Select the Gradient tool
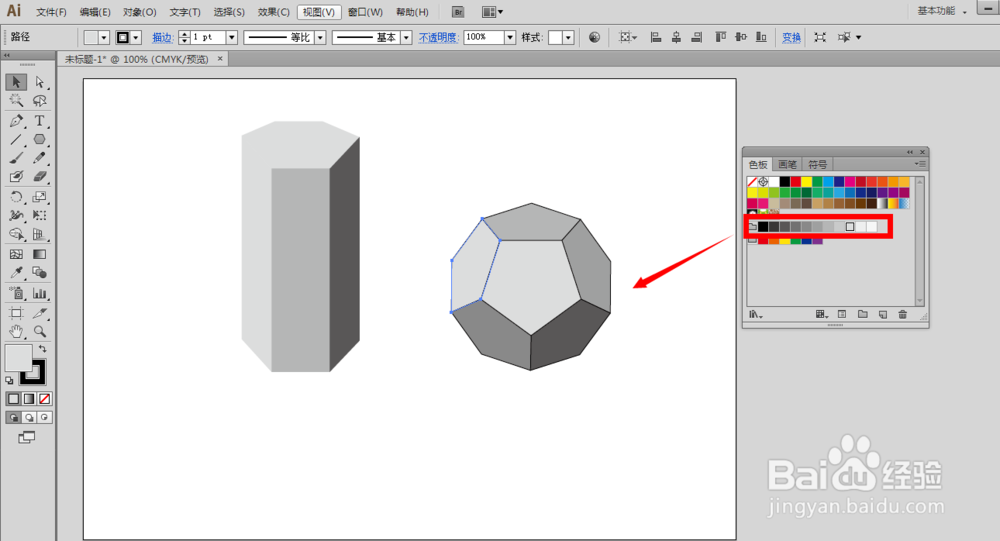 pyautogui.click(x=40, y=254)
